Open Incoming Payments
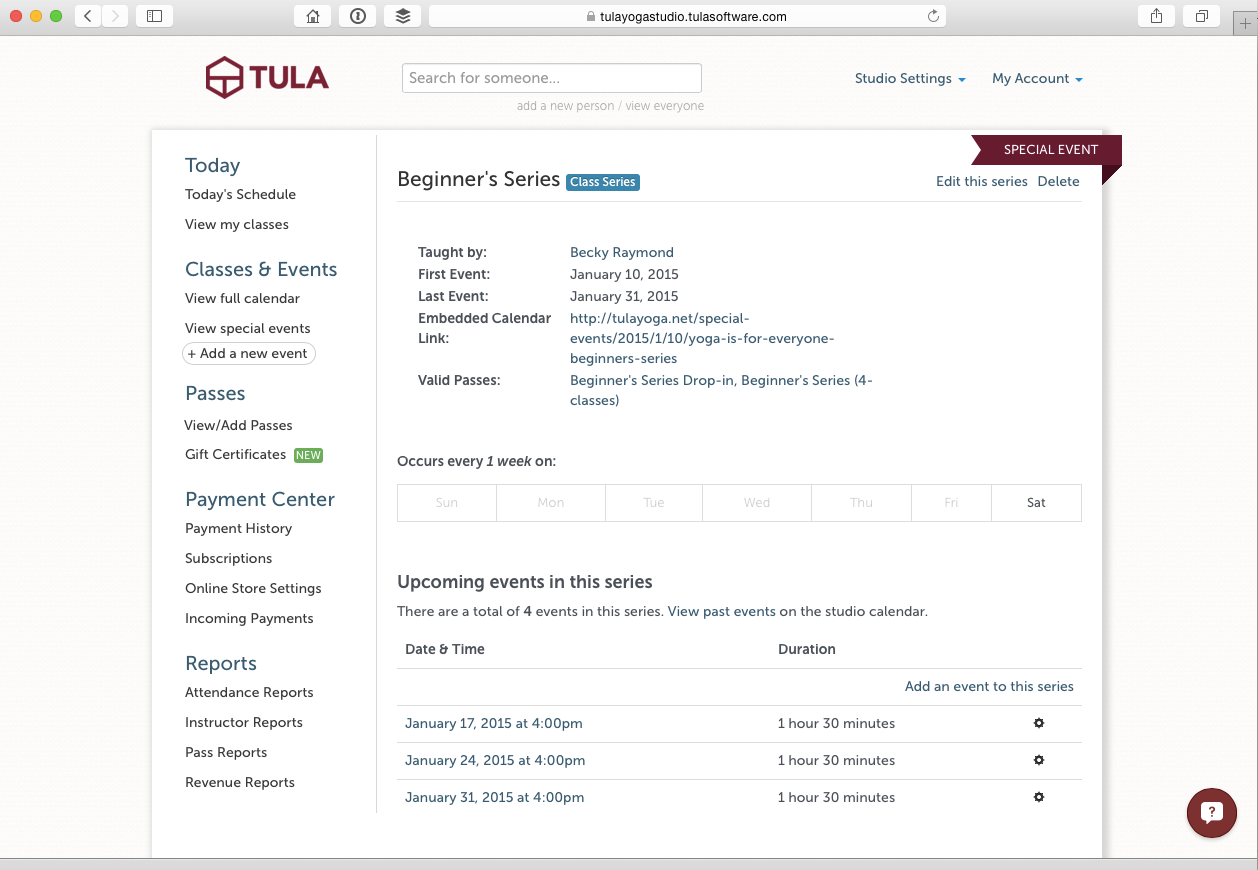1258x870 pixels. tap(249, 618)
